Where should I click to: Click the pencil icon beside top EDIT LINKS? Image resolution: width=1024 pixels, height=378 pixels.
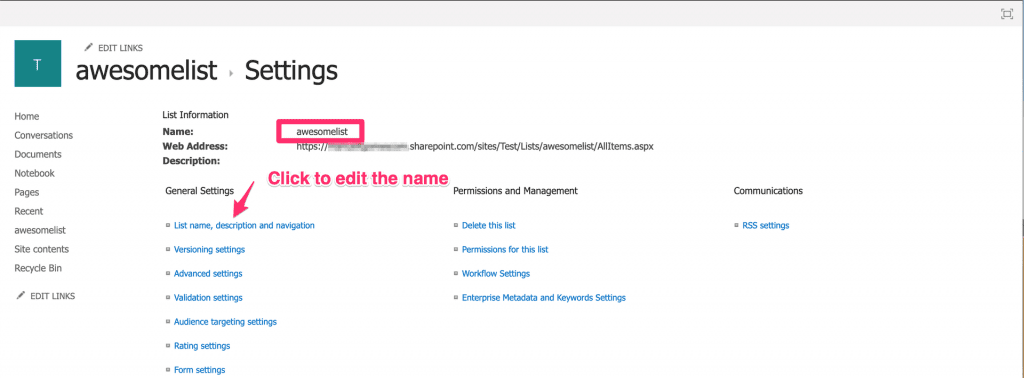click(89, 48)
